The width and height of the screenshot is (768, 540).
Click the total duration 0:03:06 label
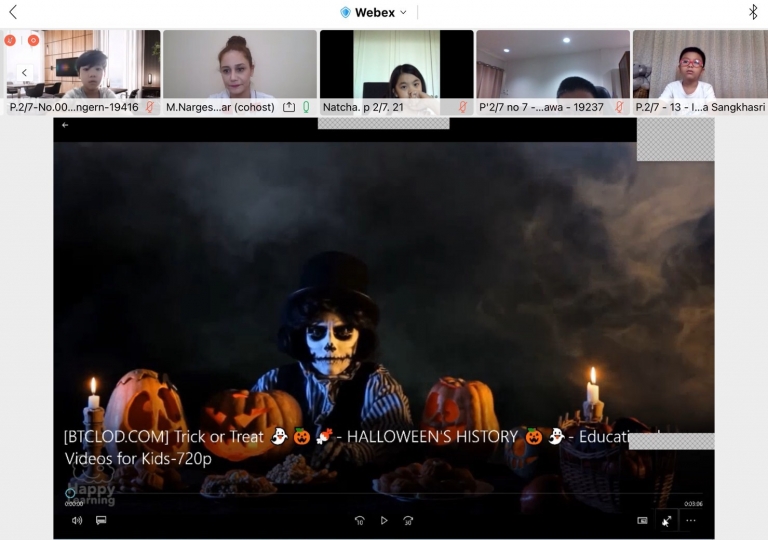[x=694, y=504]
